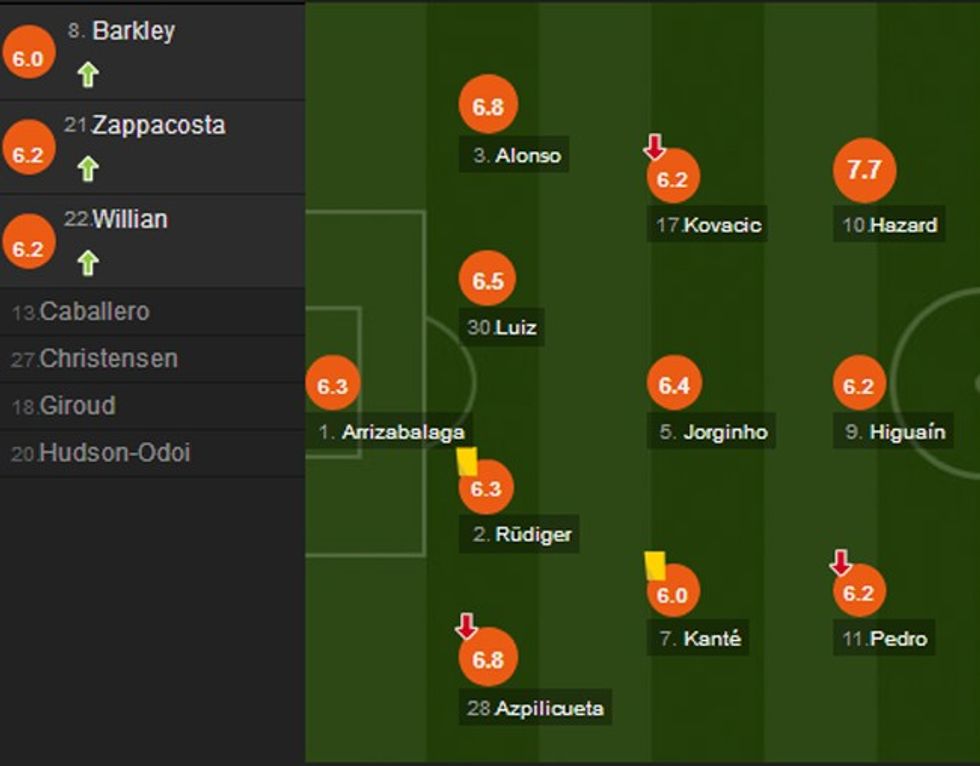Screen dimensions: 980x766
Task: Click green arrow under Zappacosta
Action: pos(88,169)
